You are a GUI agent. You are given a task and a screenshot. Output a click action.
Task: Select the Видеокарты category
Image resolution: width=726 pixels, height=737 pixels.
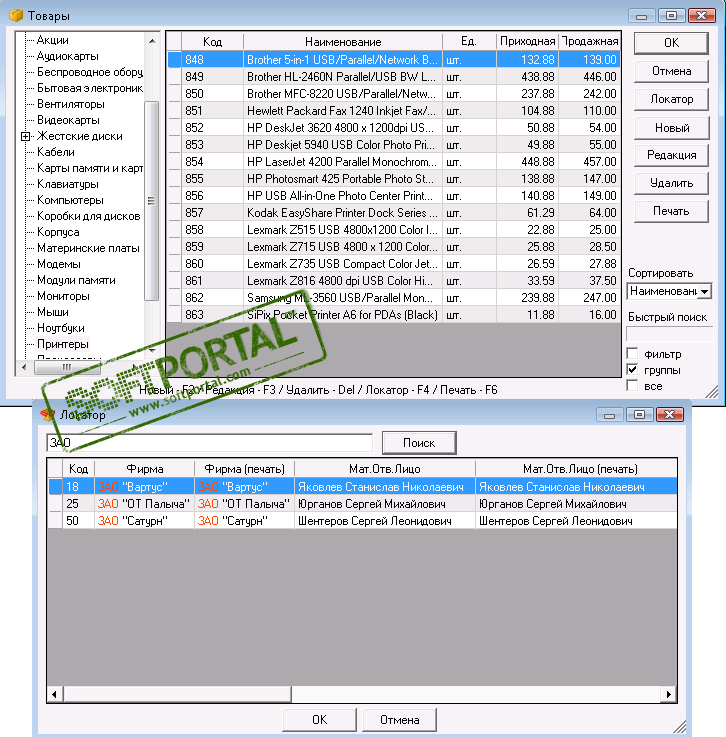[x=68, y=120]
